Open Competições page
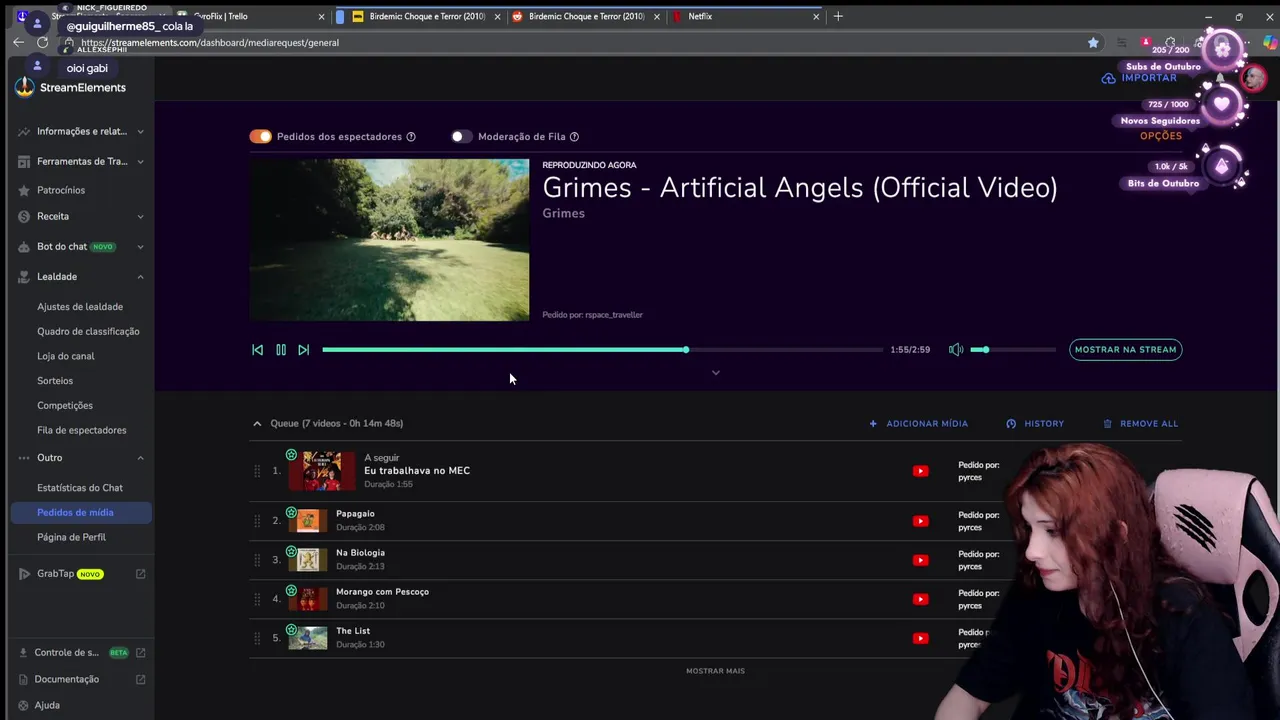Image resolution: width=1280 pixels, height=720 pixels. tap(65, 406)
